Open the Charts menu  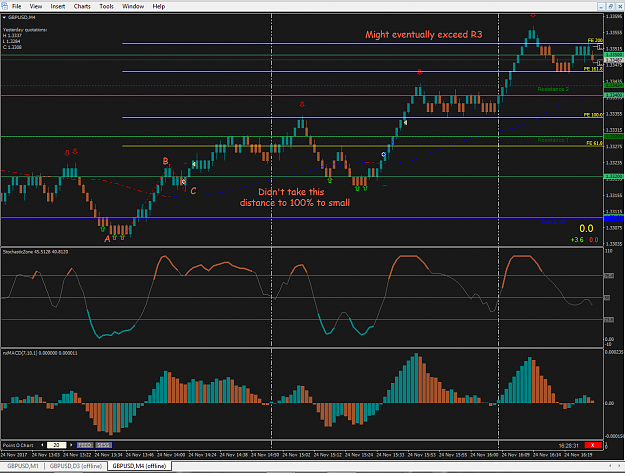pyautogui.click(x=82, y=6)
